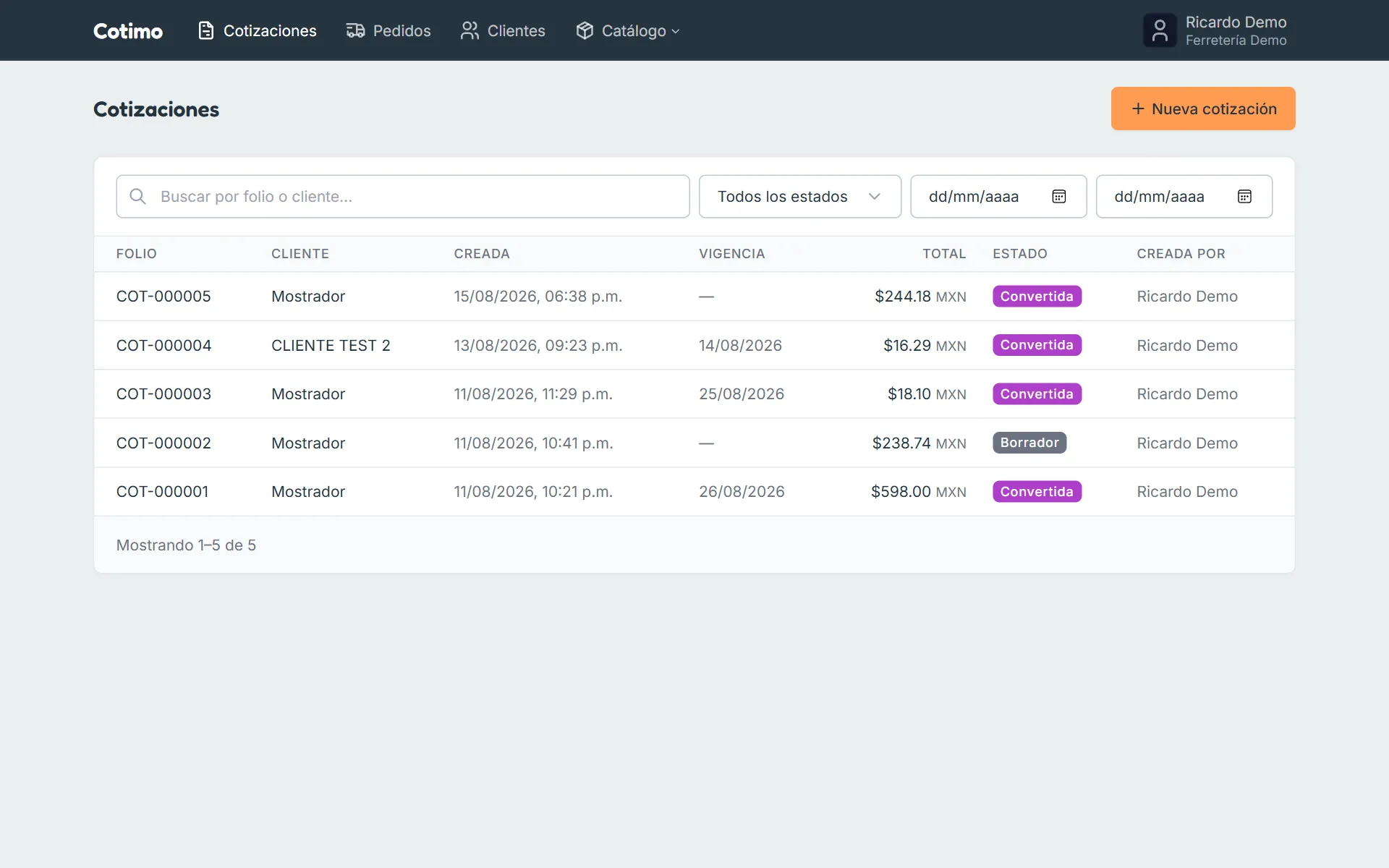Click the Clientes people icon
Image resolution: width=1389 pixels, height=868 pixels.
pos(470,30)
